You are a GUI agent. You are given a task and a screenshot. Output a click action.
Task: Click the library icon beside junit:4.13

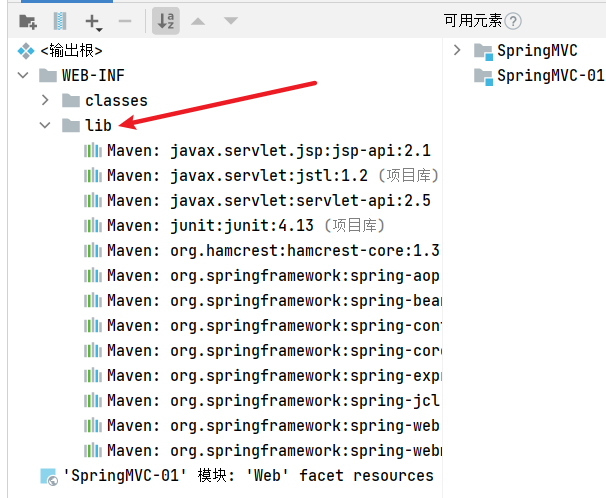[93, 225]
